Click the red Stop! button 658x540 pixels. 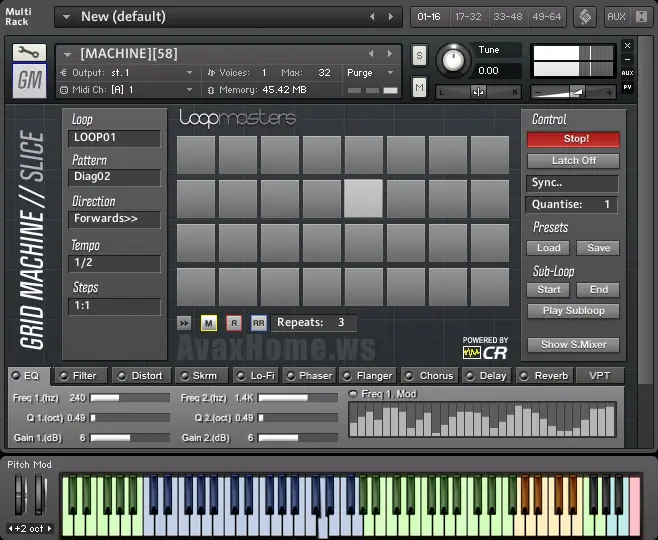coord(573,139)
